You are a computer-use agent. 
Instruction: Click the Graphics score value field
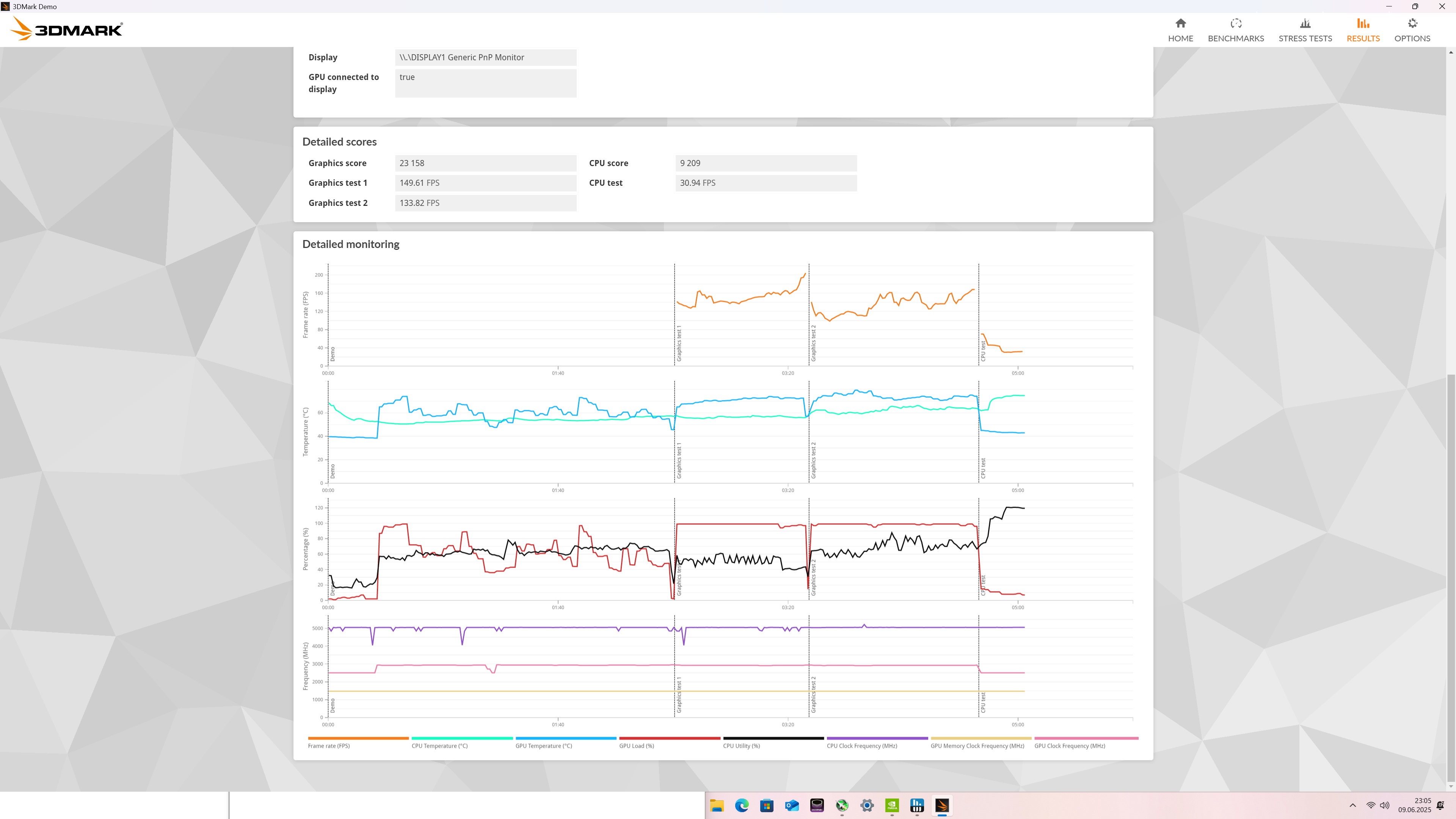pyautogui.click(x=485, y=163)
